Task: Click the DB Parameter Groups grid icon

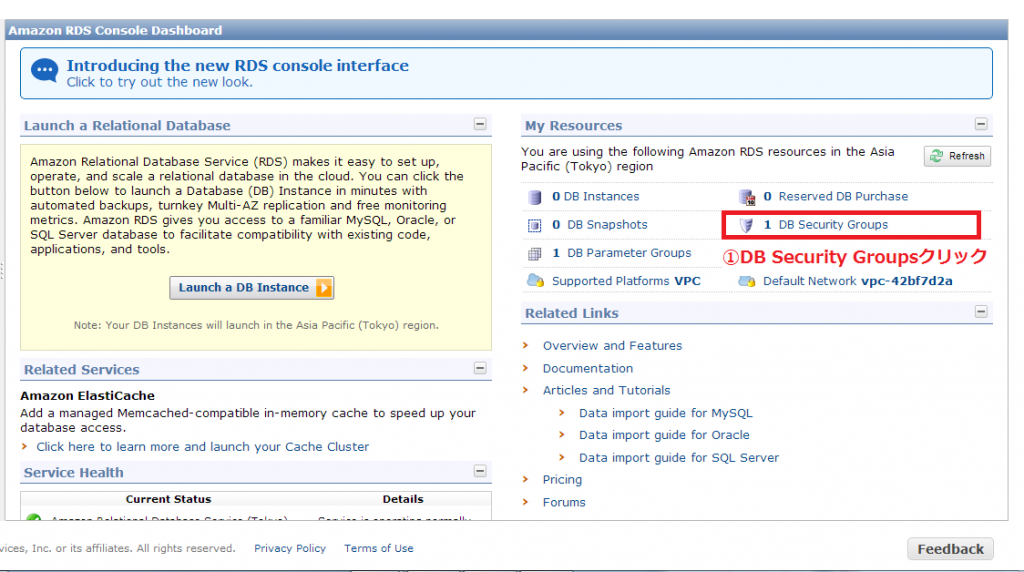Action: 535,253
